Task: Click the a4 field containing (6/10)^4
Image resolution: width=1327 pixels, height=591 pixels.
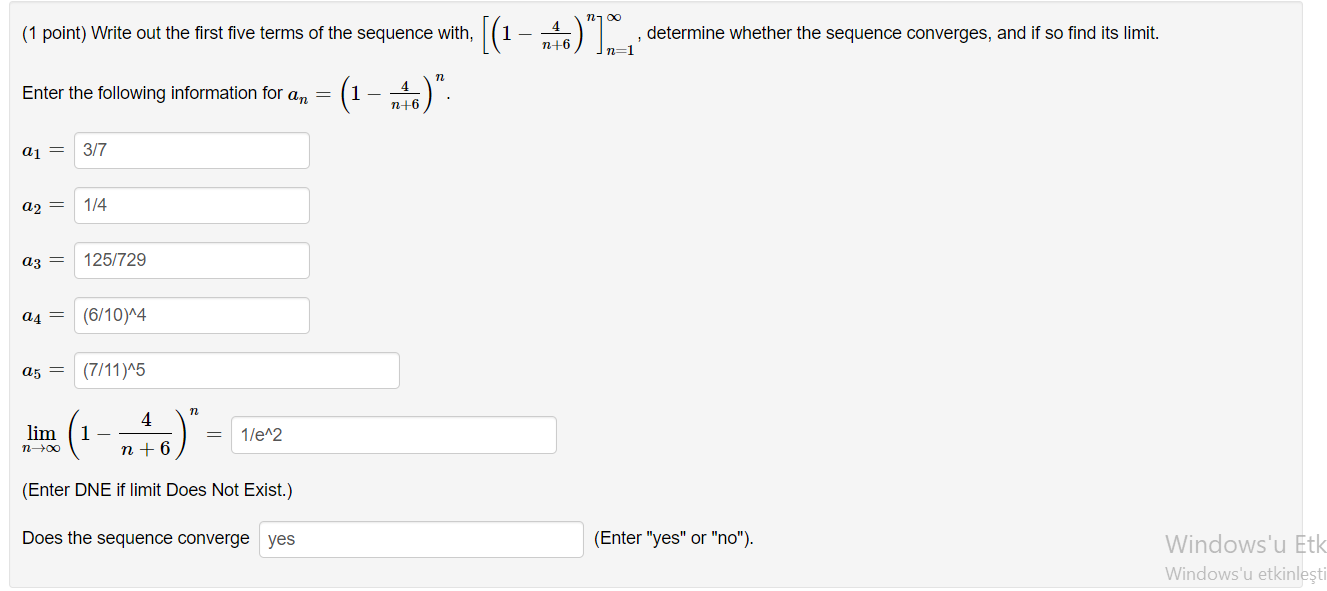Action: [192, 315]
